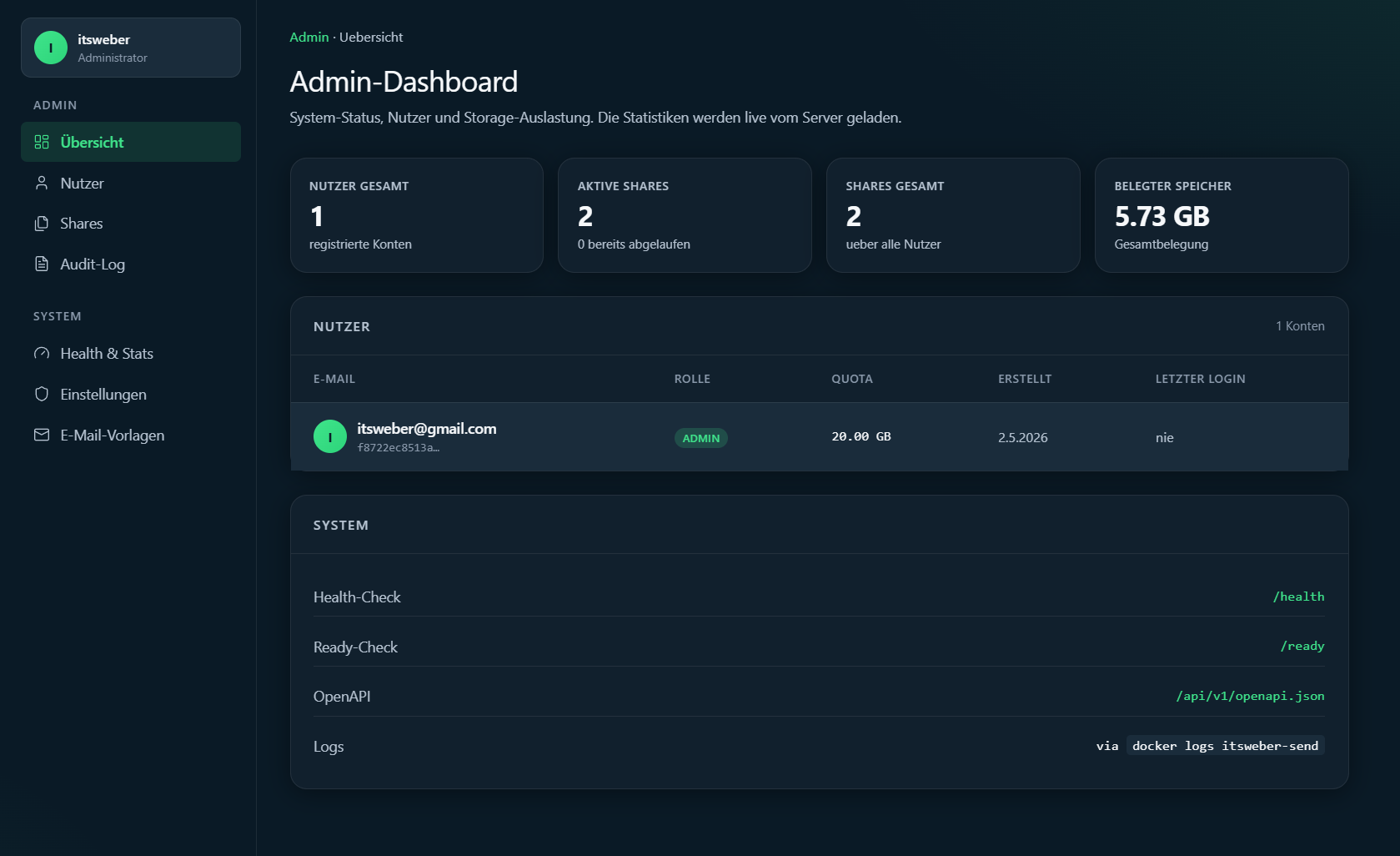Click the itsweber Administrator profile card
1400x856 pixels.
click(131, 48)
